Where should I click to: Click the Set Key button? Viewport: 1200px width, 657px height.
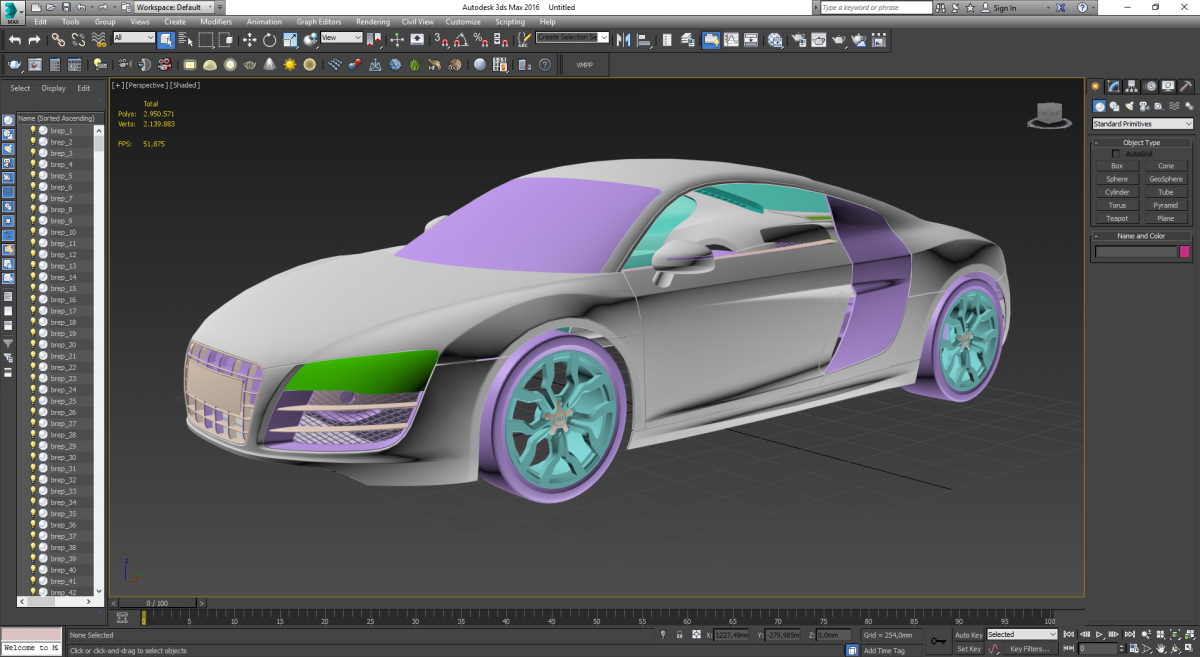(x=969, y=649)
